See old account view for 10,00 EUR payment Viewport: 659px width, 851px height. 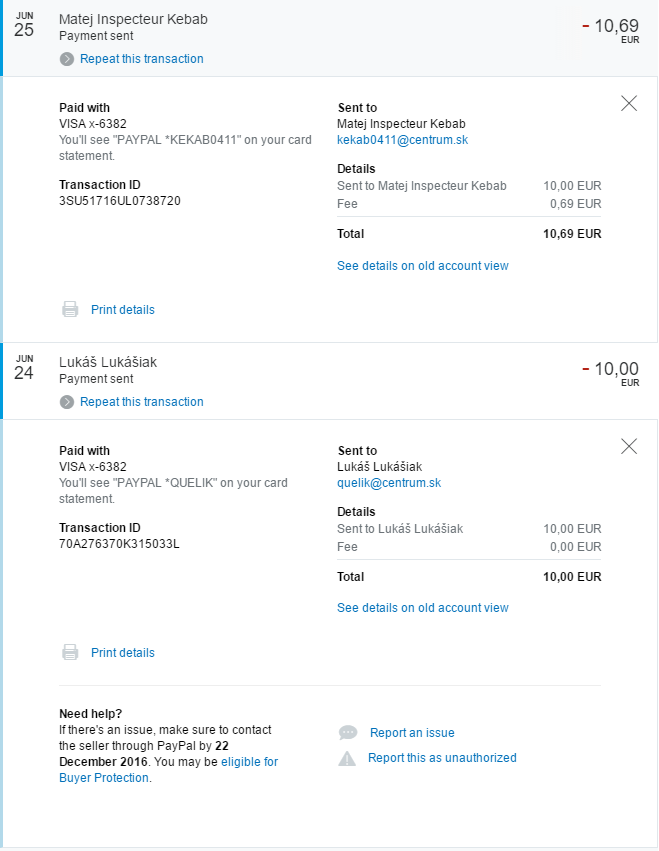click(x=422, y=608)
